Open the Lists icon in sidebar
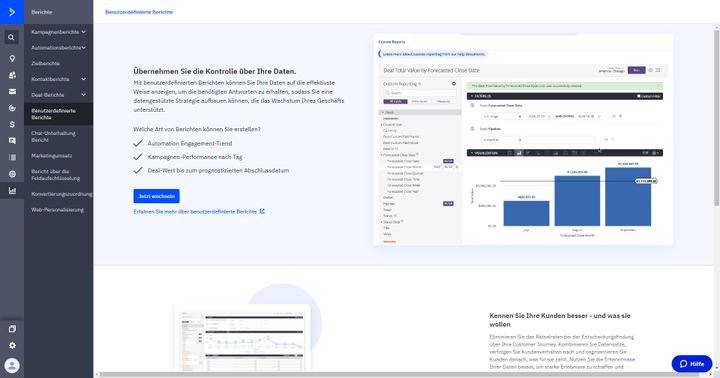Screen dimensions: 720x378 click(x=12, y=158)
